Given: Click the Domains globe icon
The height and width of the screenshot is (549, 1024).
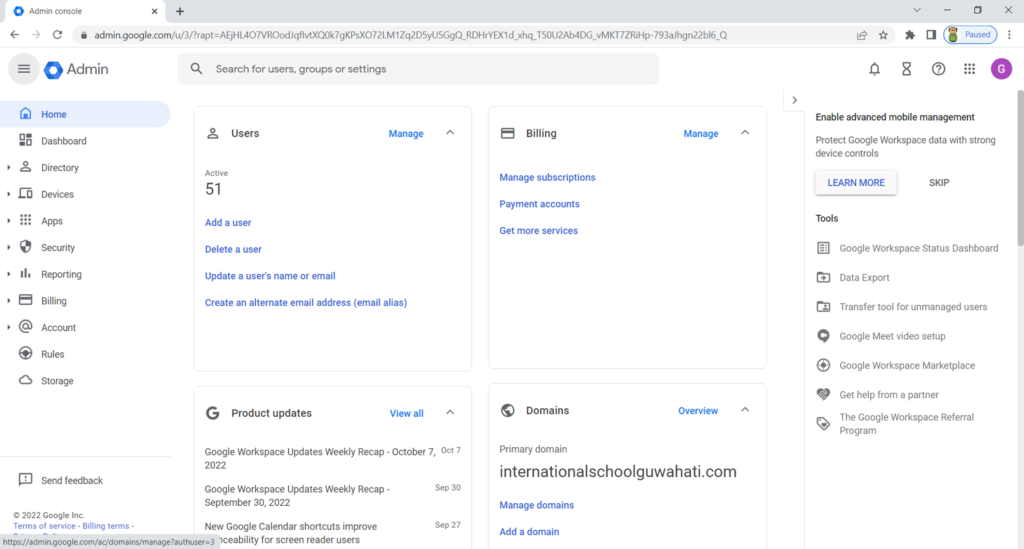Looking at the screenshot, I should click(x=507, y=410).
